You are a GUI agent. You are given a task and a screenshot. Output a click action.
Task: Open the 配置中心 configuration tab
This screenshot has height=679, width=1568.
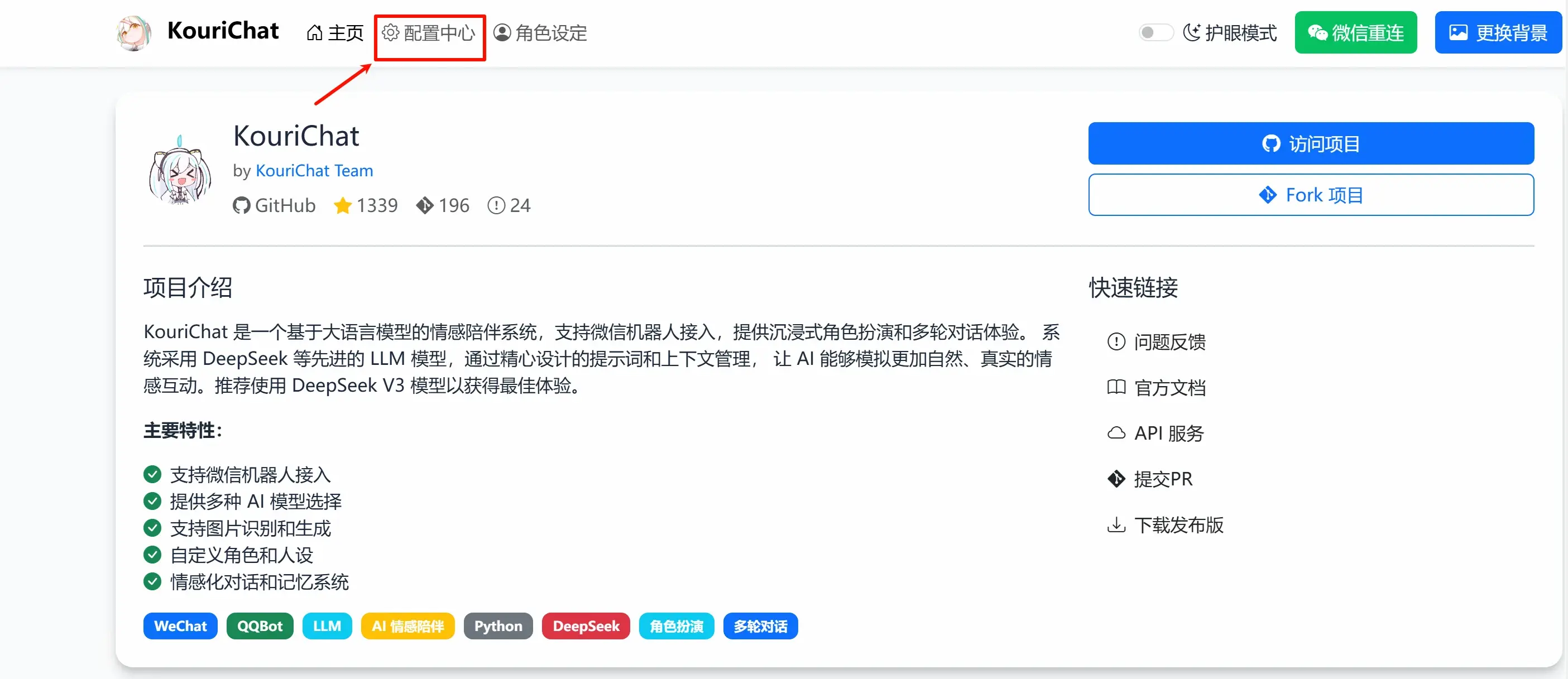429,33
